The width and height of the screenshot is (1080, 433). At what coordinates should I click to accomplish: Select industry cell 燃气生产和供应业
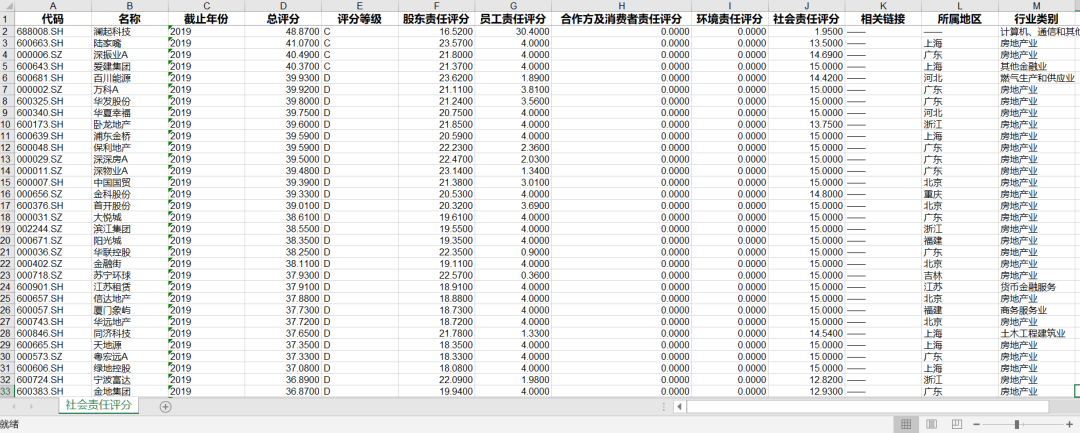1037,78
